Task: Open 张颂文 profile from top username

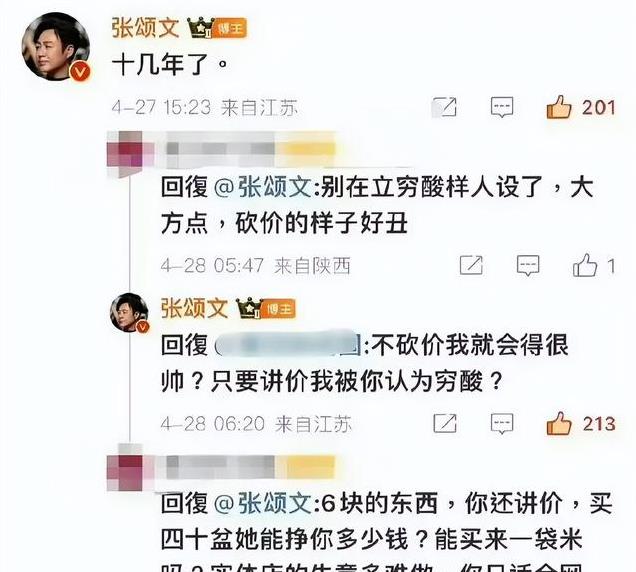Action: click(145, 28)
